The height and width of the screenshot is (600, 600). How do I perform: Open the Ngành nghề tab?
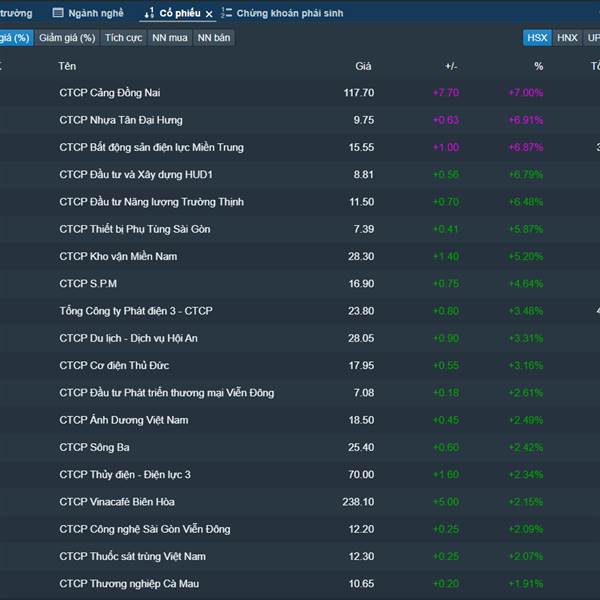click(x=88, y=13)
